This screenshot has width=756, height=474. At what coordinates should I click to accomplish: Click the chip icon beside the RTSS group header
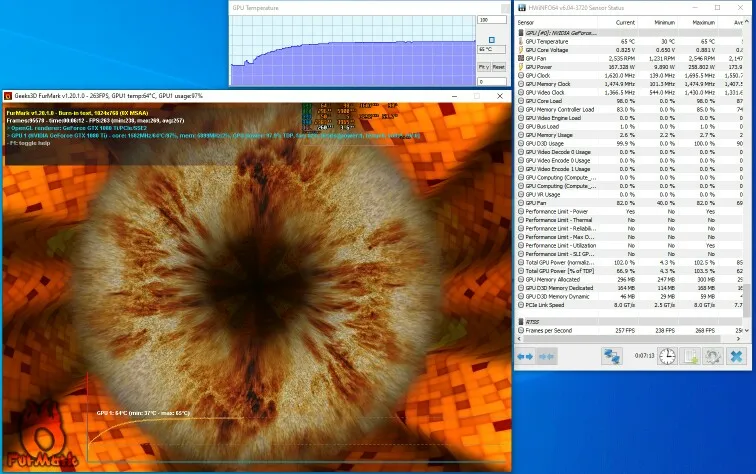click(x=521, y=322)
